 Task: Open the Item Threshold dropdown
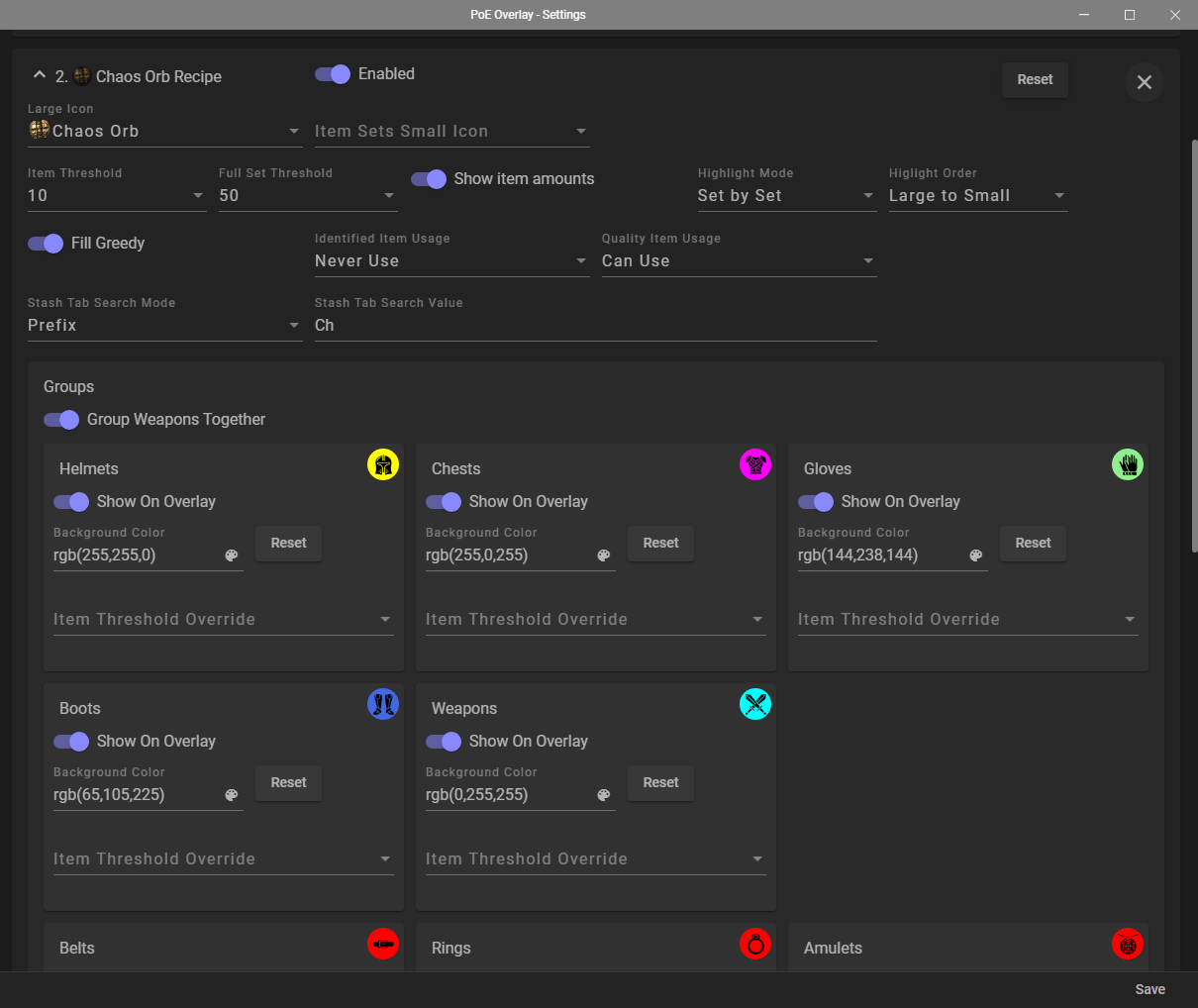pos(117,195)
